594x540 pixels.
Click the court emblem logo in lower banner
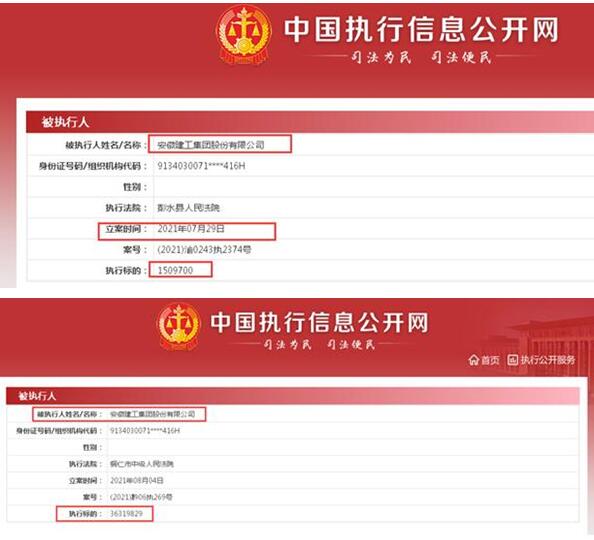click(178, 327)
